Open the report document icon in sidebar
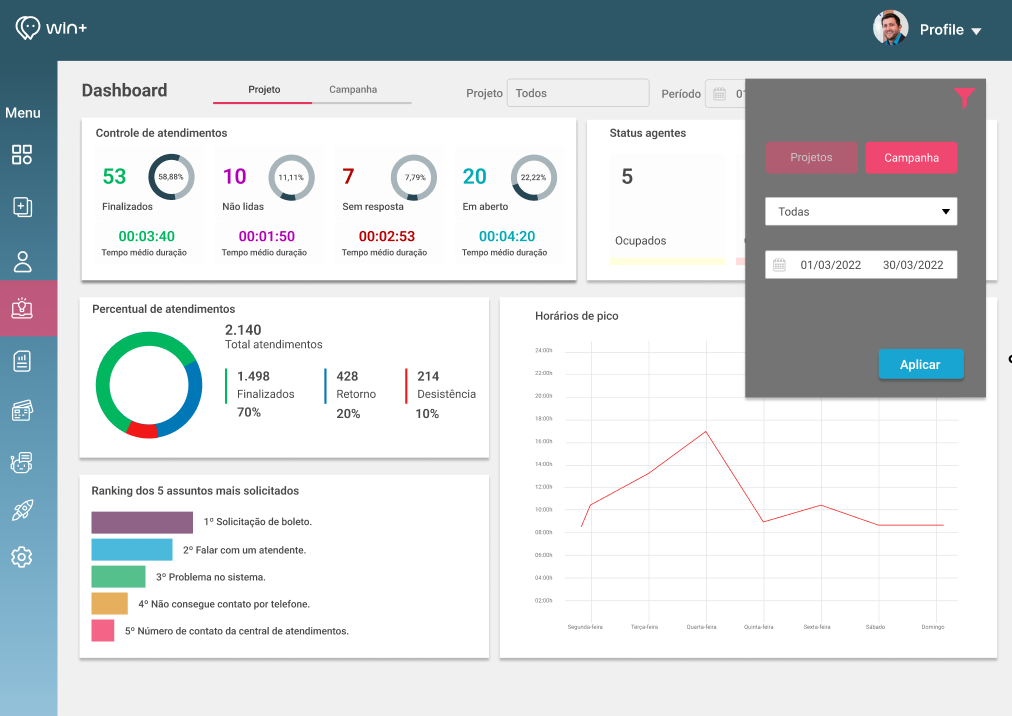1012x716 pixels. tap(22, 361)
